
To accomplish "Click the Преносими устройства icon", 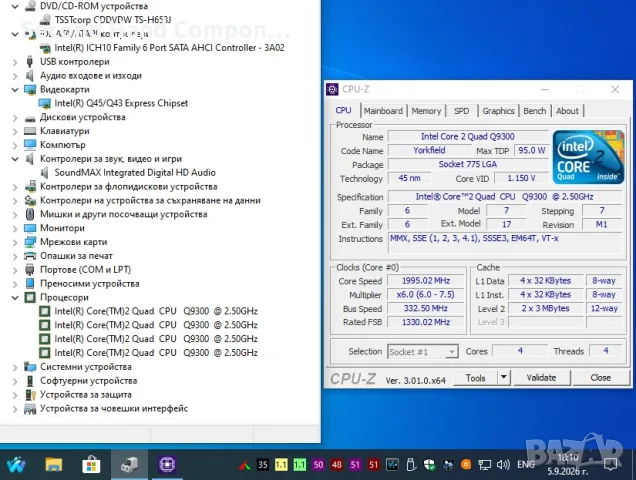I will pos(30,284).
